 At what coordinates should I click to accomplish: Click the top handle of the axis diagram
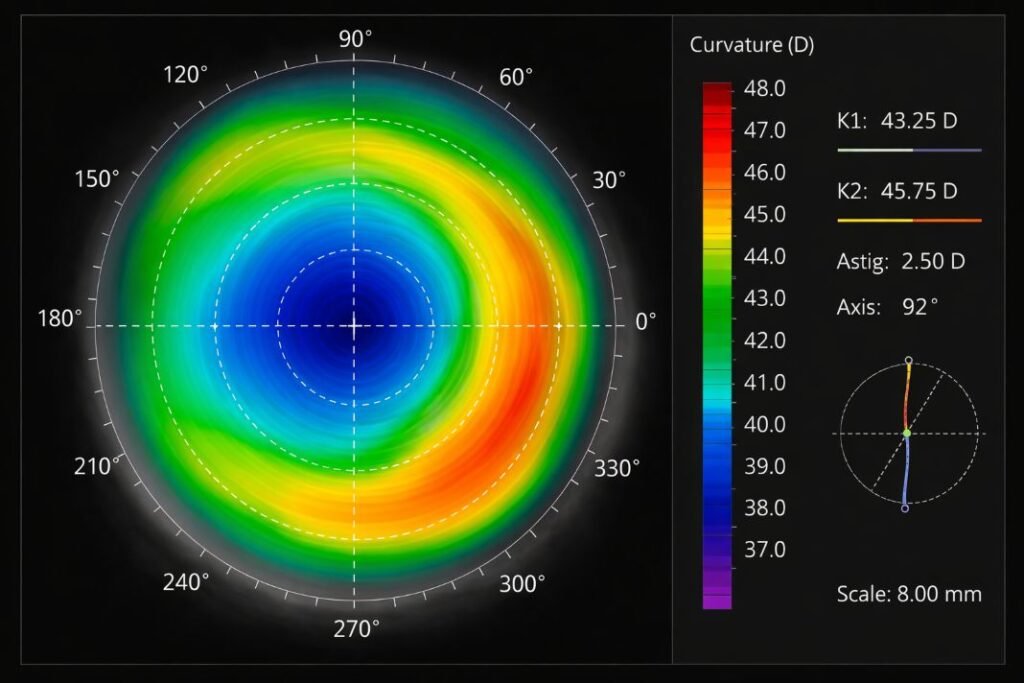point(908,360)
